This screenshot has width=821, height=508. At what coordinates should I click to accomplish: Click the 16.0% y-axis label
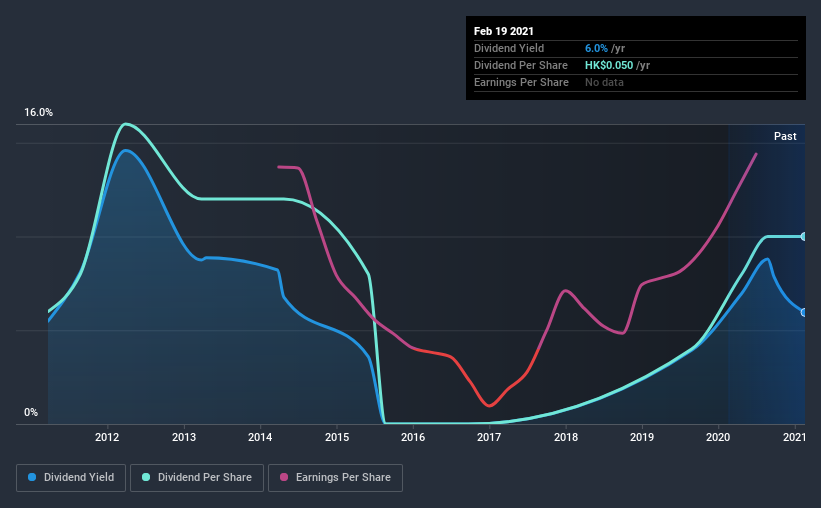point(38,113)
